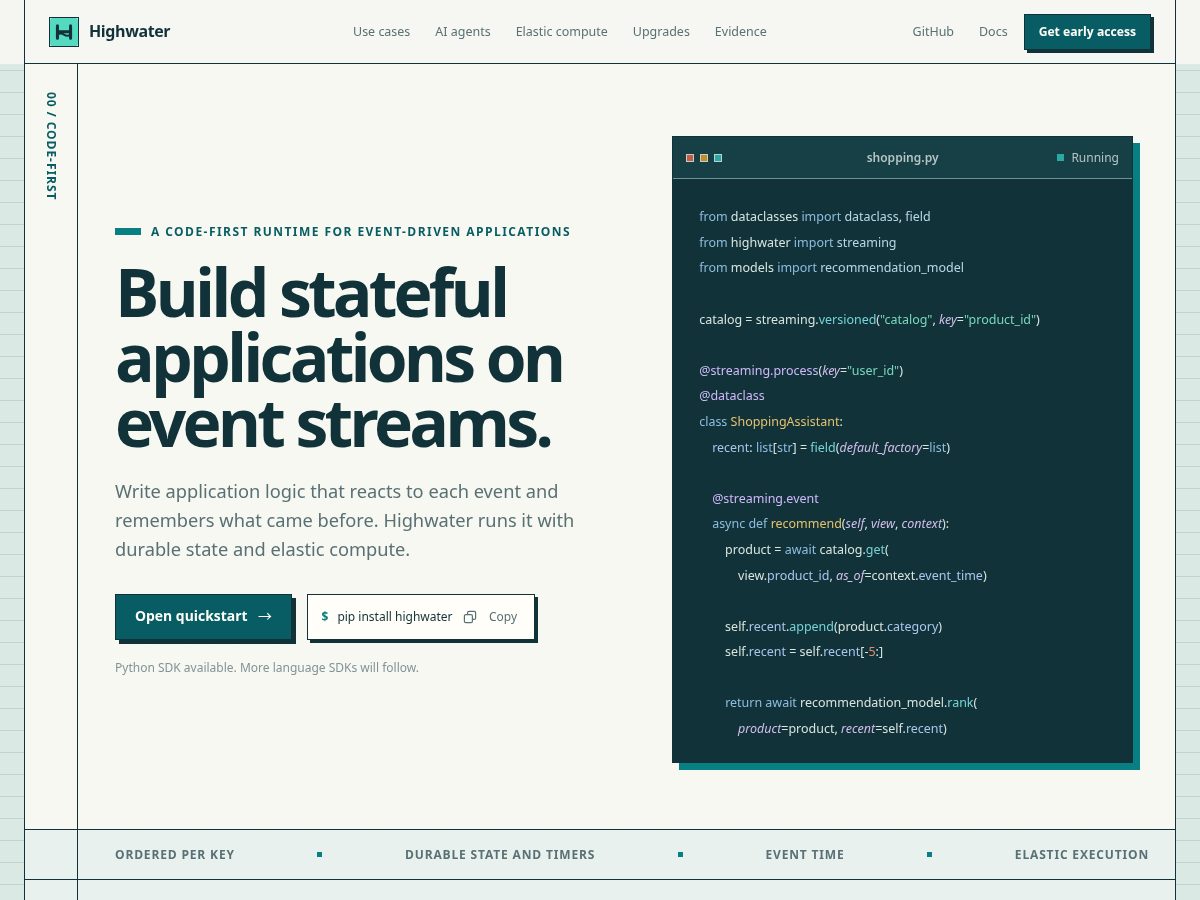Click 'from dataclasses import' code line

click(815, 217)
